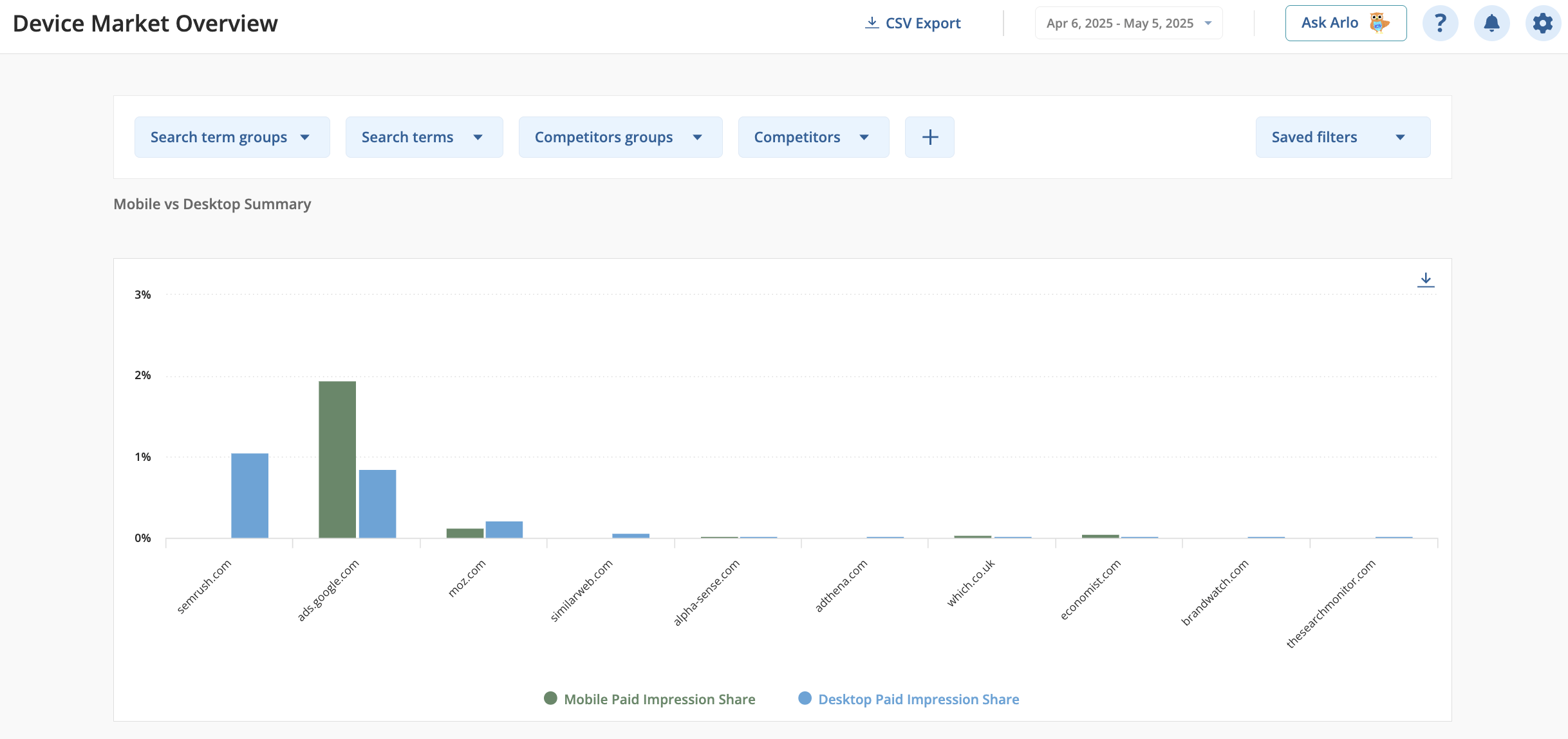Open the date range Apr 6 - May 5 picker
This screenshot has width=1568, height=739.
[1129, 23]
